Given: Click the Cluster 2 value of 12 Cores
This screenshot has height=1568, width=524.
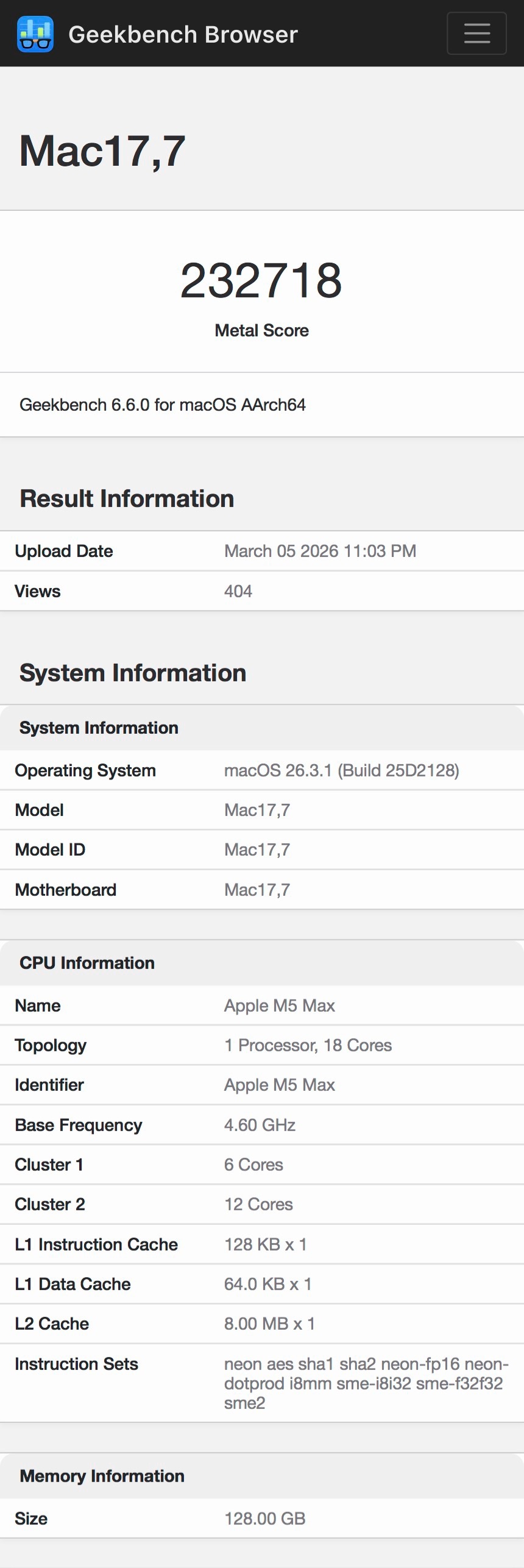Looking at the screenshot, I should click(x=258, y=1204).
